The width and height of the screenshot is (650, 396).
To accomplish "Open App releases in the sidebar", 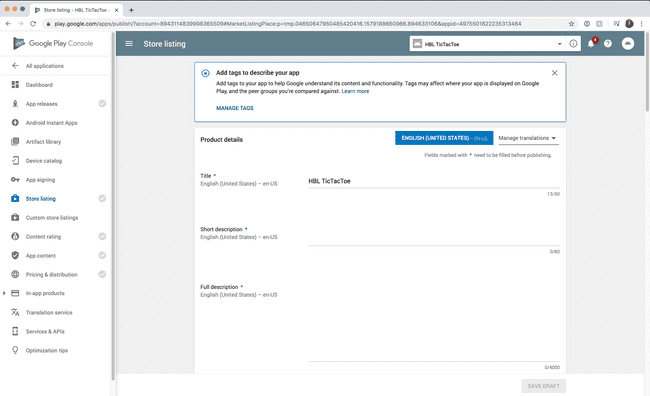I will [x=41, y=104].
